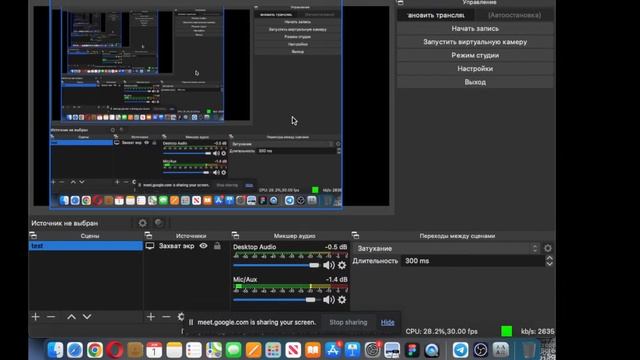The image size is (640, 360).
Task: Open Google Chrome from the dock
Action: point(95,350)
